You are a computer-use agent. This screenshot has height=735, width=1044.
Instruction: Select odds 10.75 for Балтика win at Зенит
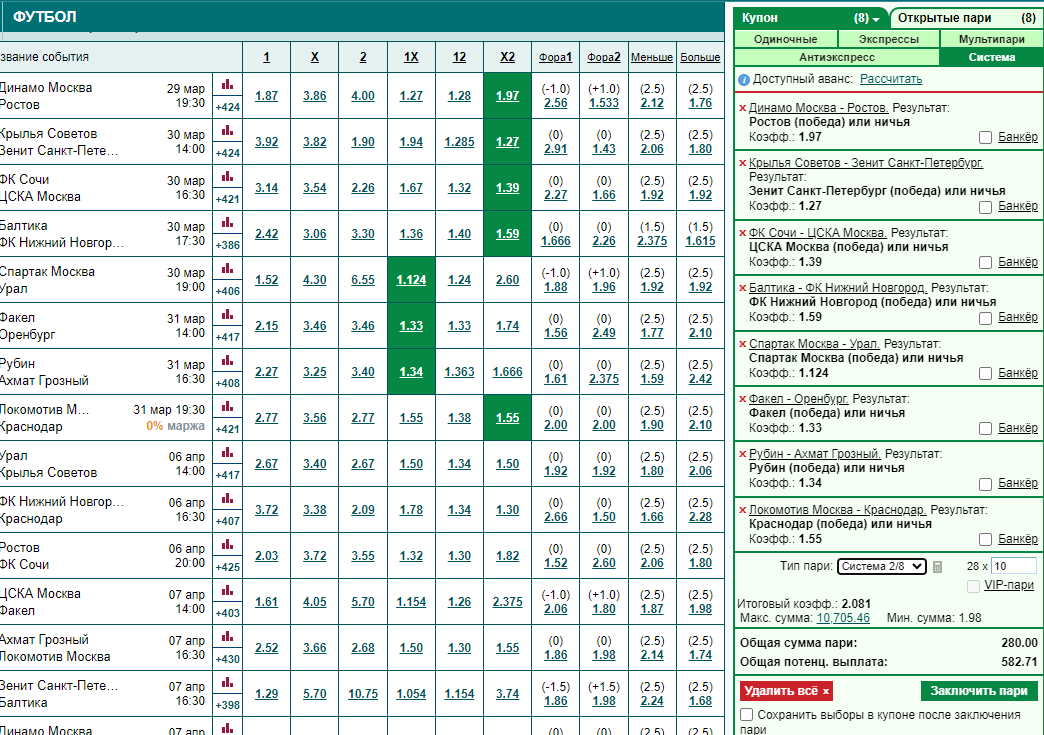pyautogui.click(x=363, y=694)
